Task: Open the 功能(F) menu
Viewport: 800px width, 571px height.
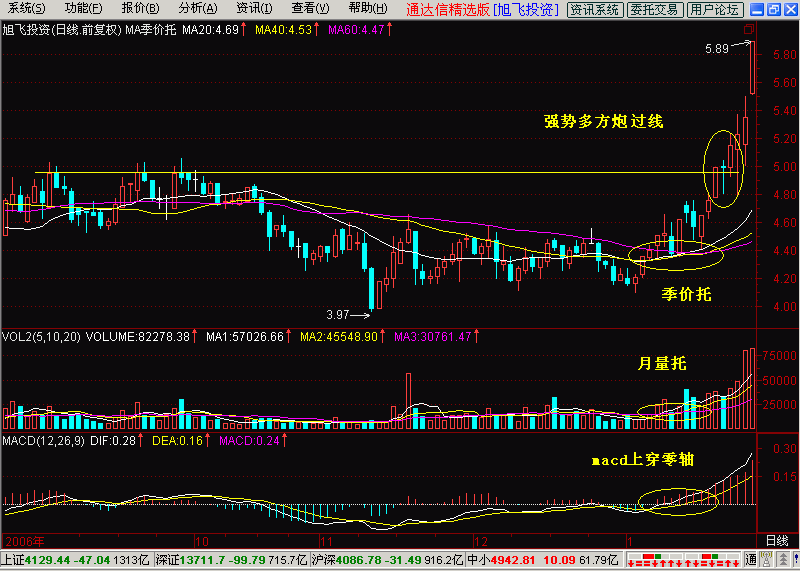Action: tap(84, 9)
